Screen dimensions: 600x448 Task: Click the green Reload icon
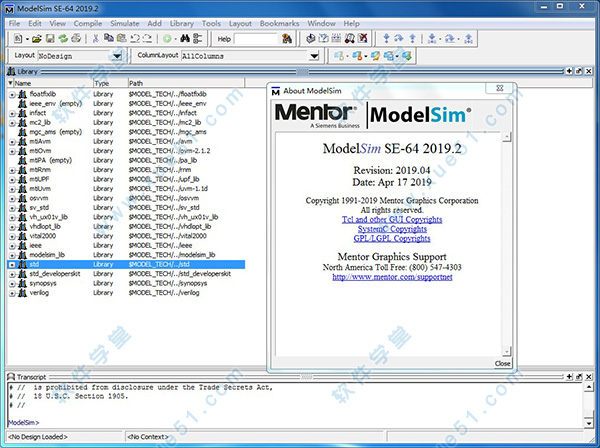click(63, 38)
